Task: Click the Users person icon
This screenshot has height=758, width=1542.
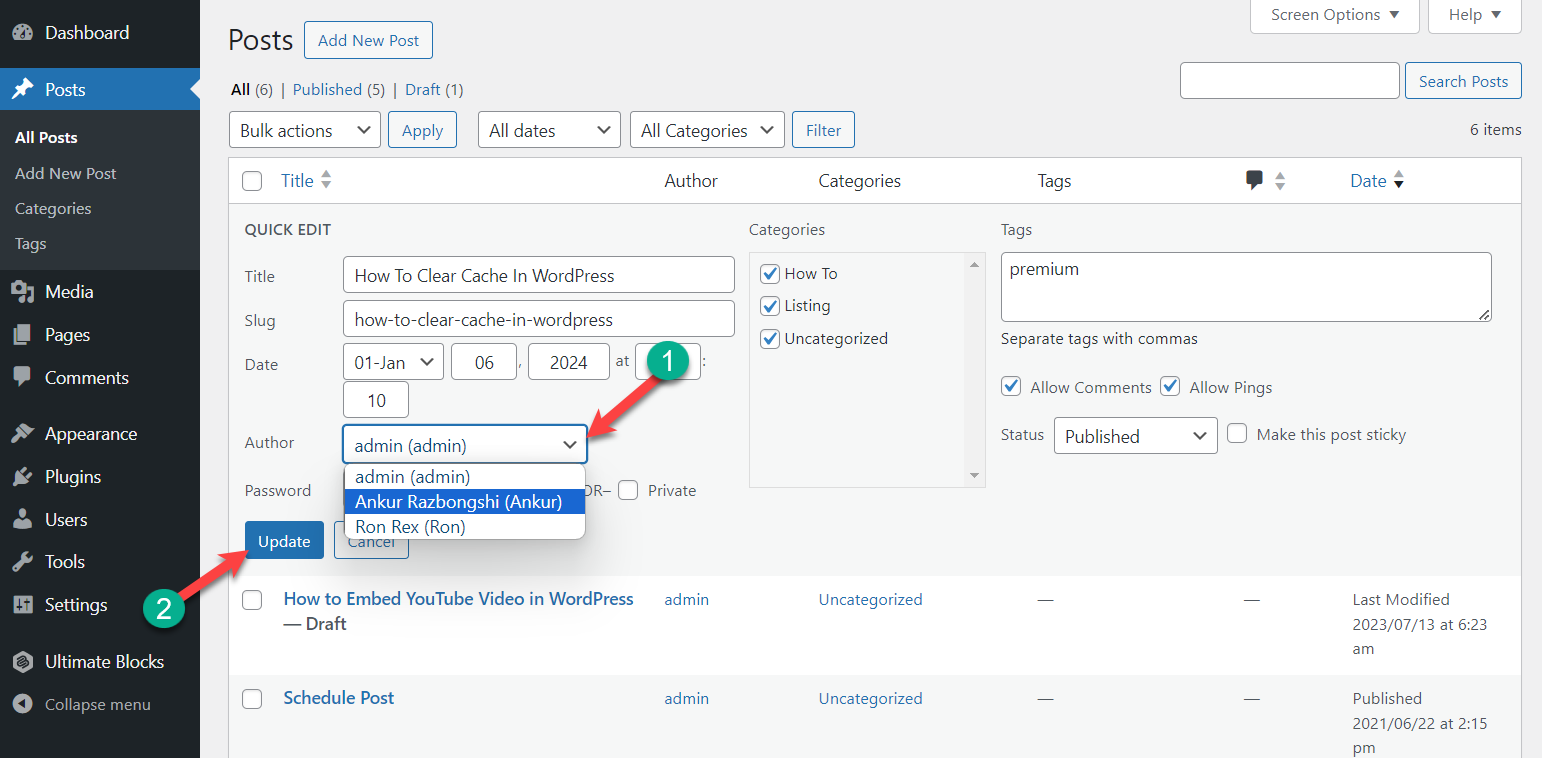Action: pos(22,520)
